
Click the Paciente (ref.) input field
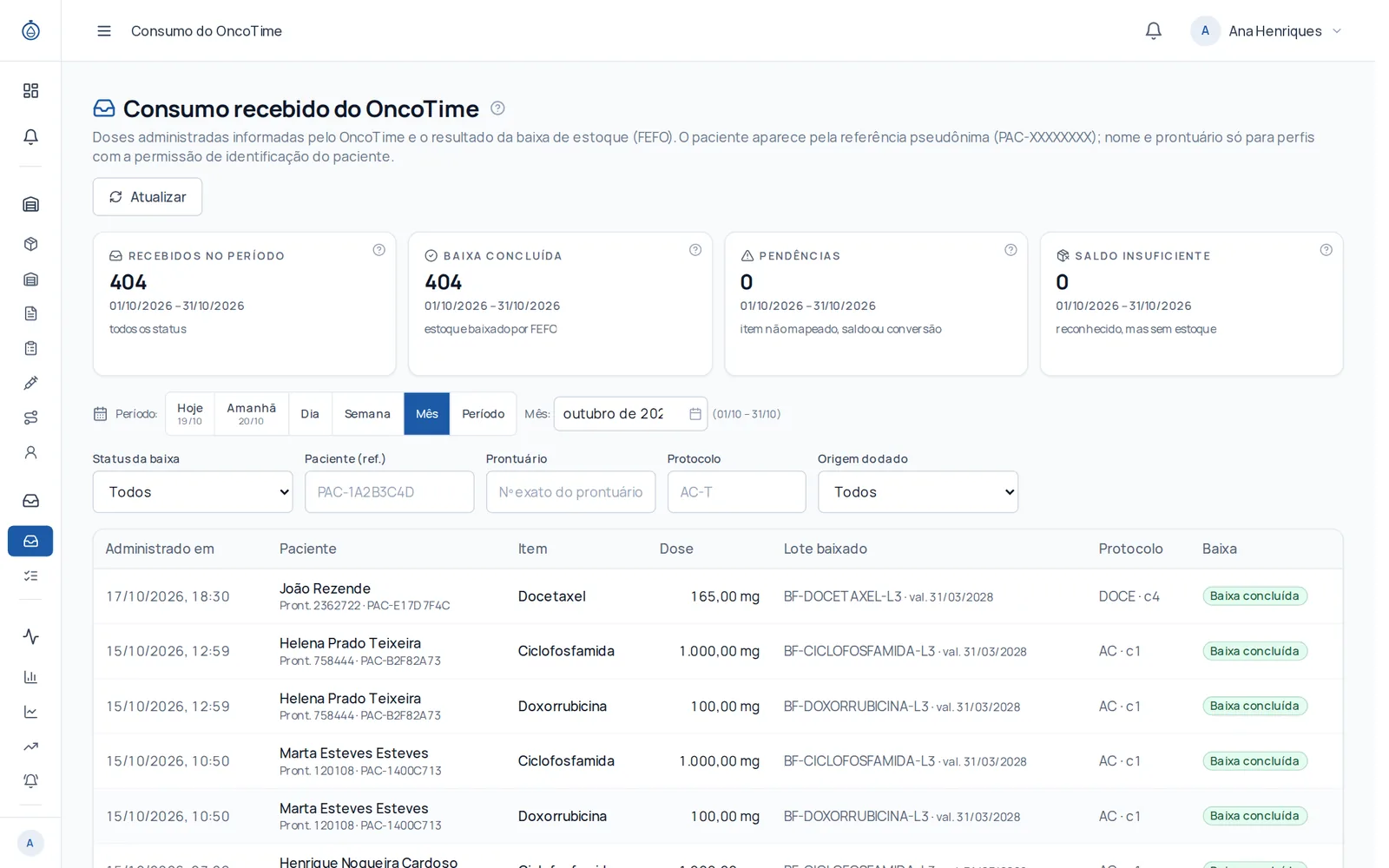389,492
